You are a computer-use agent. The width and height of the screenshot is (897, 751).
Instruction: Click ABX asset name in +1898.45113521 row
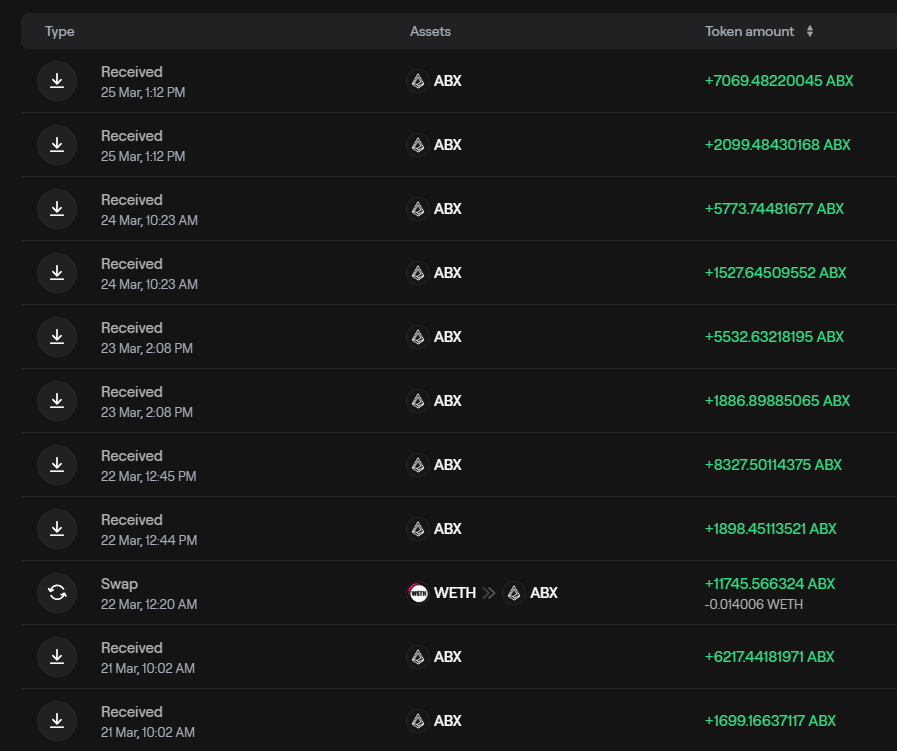tap(448, 529)
